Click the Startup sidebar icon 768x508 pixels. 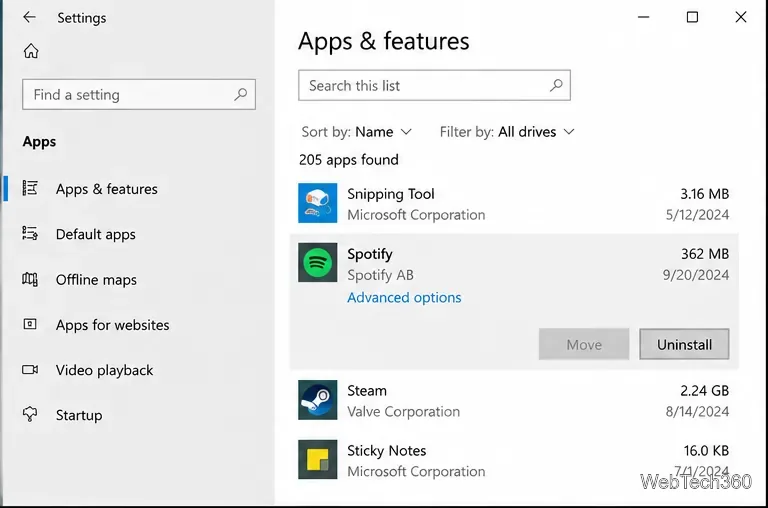pyautogui.click(x=30, y=414)
